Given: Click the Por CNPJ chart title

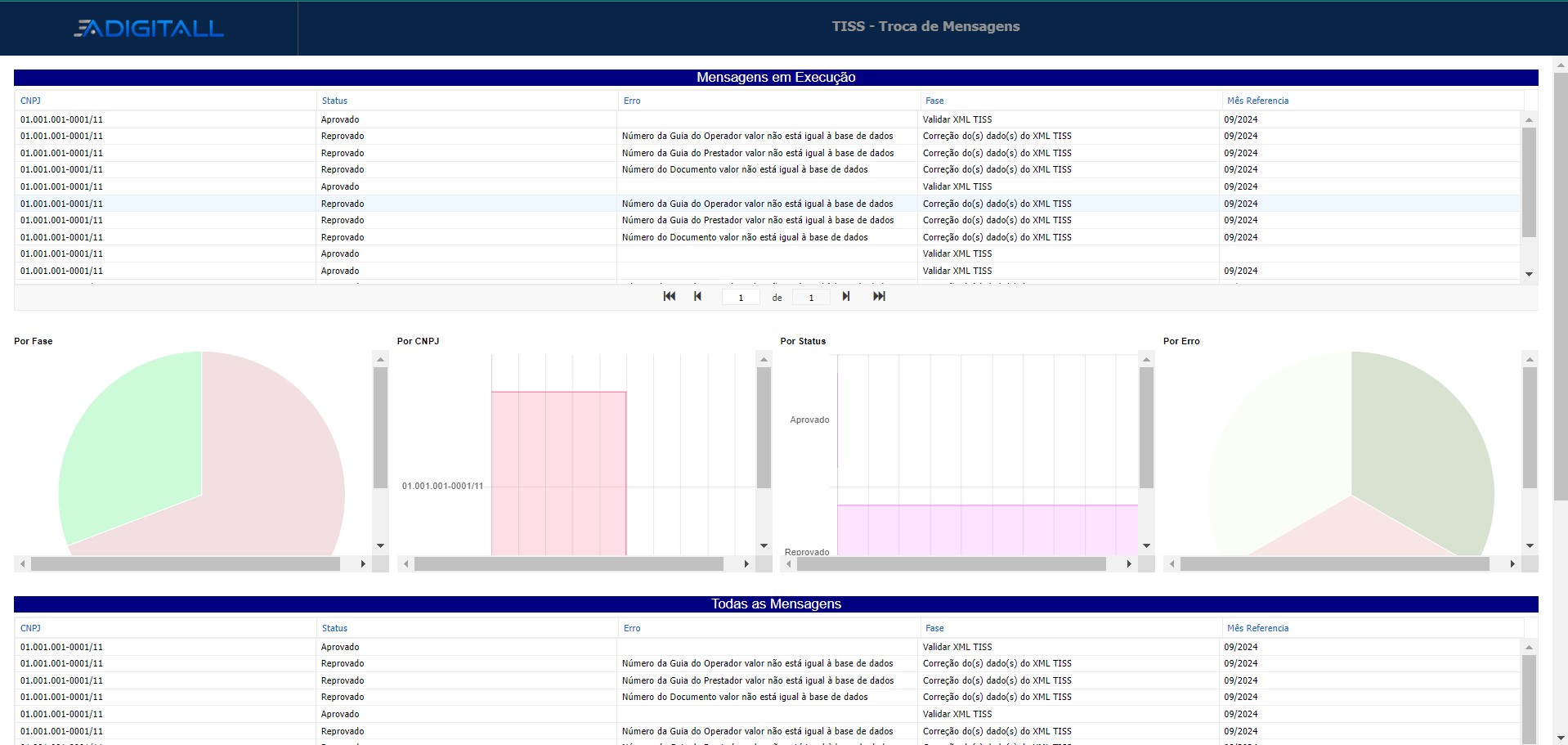Looking at the screenshot, I should coord(418,341).
